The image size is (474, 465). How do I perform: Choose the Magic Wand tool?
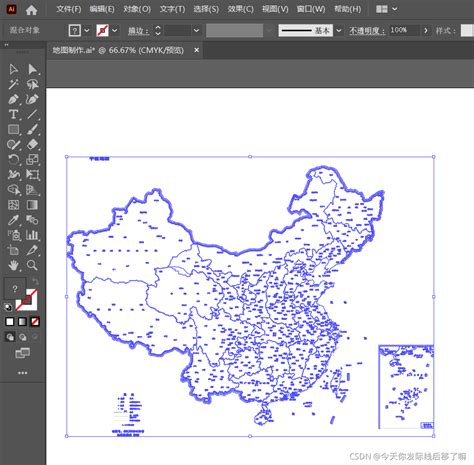point(13,84)
